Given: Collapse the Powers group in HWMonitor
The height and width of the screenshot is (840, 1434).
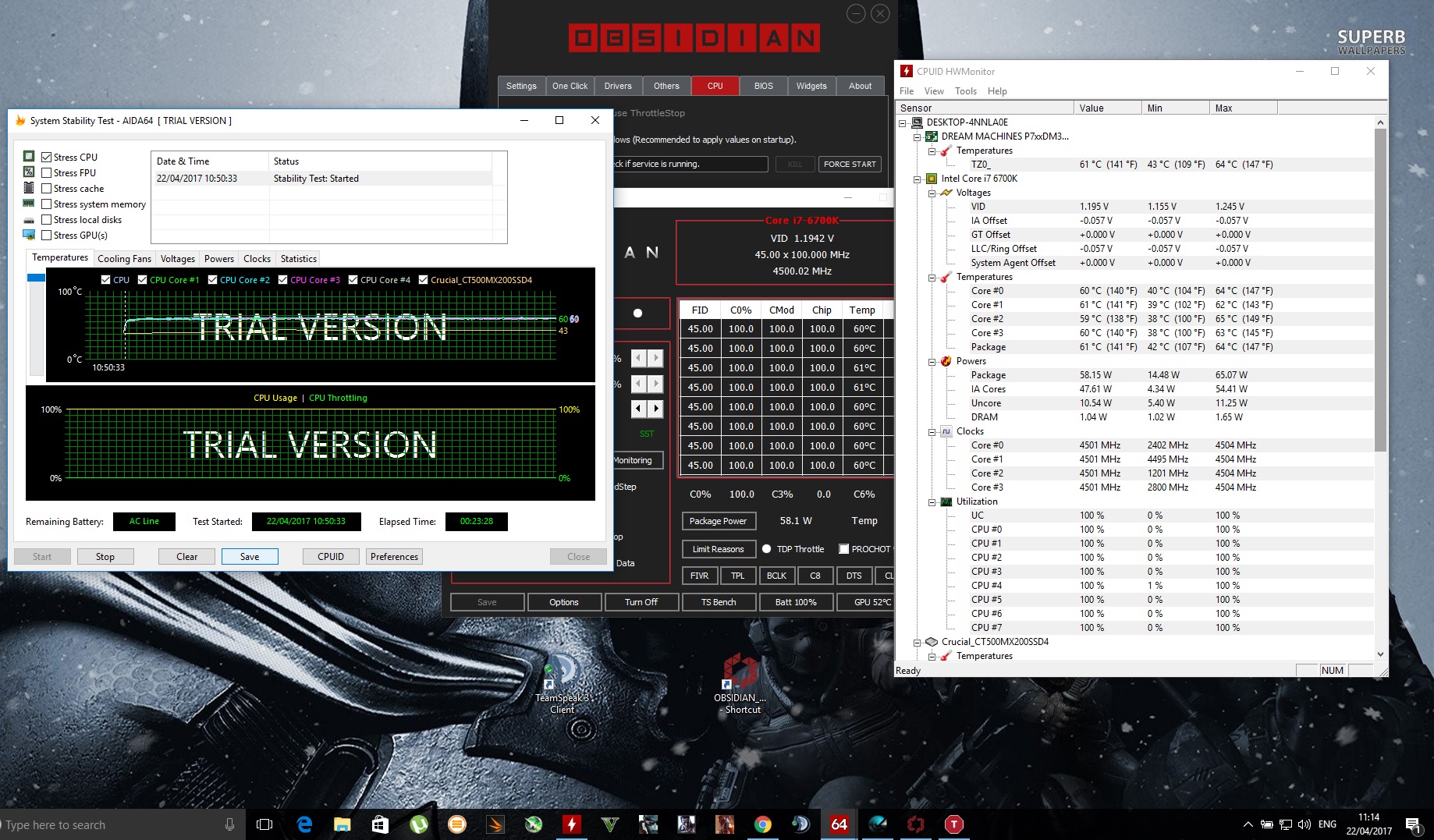Looking at the screenshot, I should point(932,361).
